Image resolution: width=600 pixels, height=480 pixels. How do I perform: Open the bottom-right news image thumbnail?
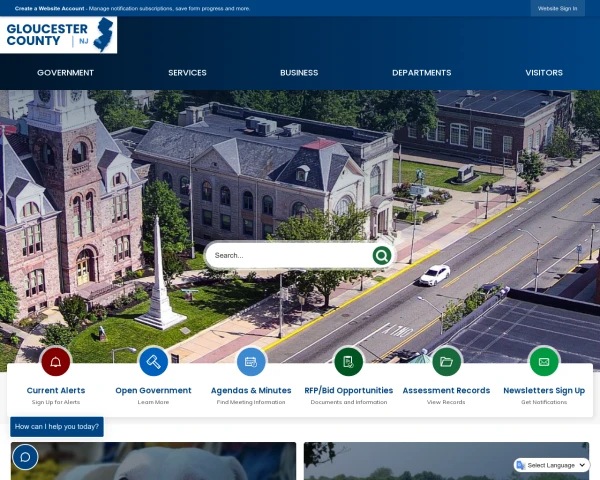pyautogui.click(x=446, y=461)
